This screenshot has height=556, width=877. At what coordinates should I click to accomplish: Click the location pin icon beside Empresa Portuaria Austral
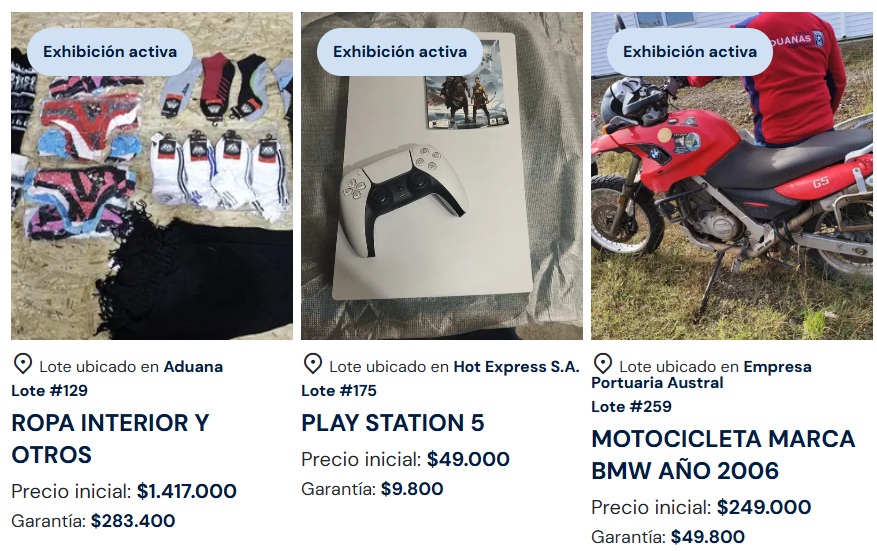(602, 364)
